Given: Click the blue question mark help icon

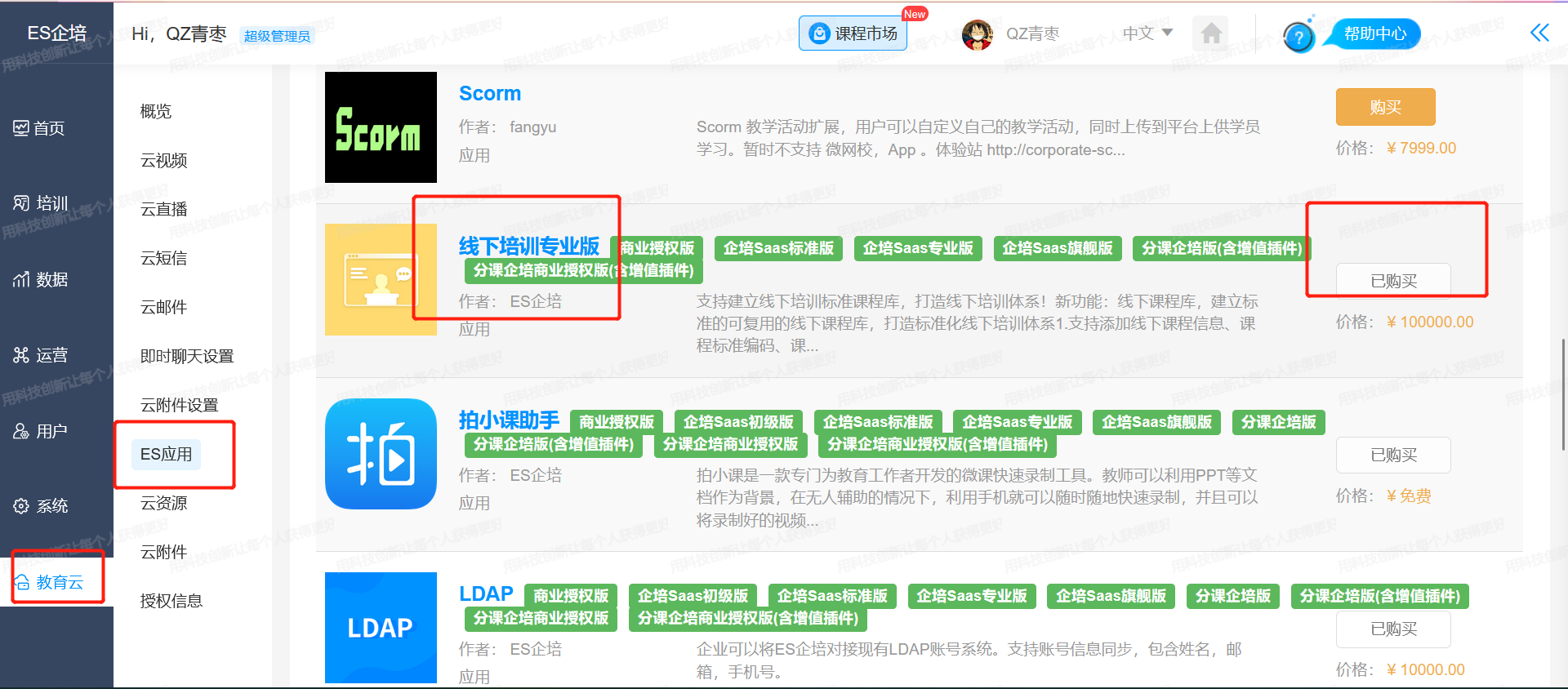Looking at the screenshot, I should point(1298,36).
